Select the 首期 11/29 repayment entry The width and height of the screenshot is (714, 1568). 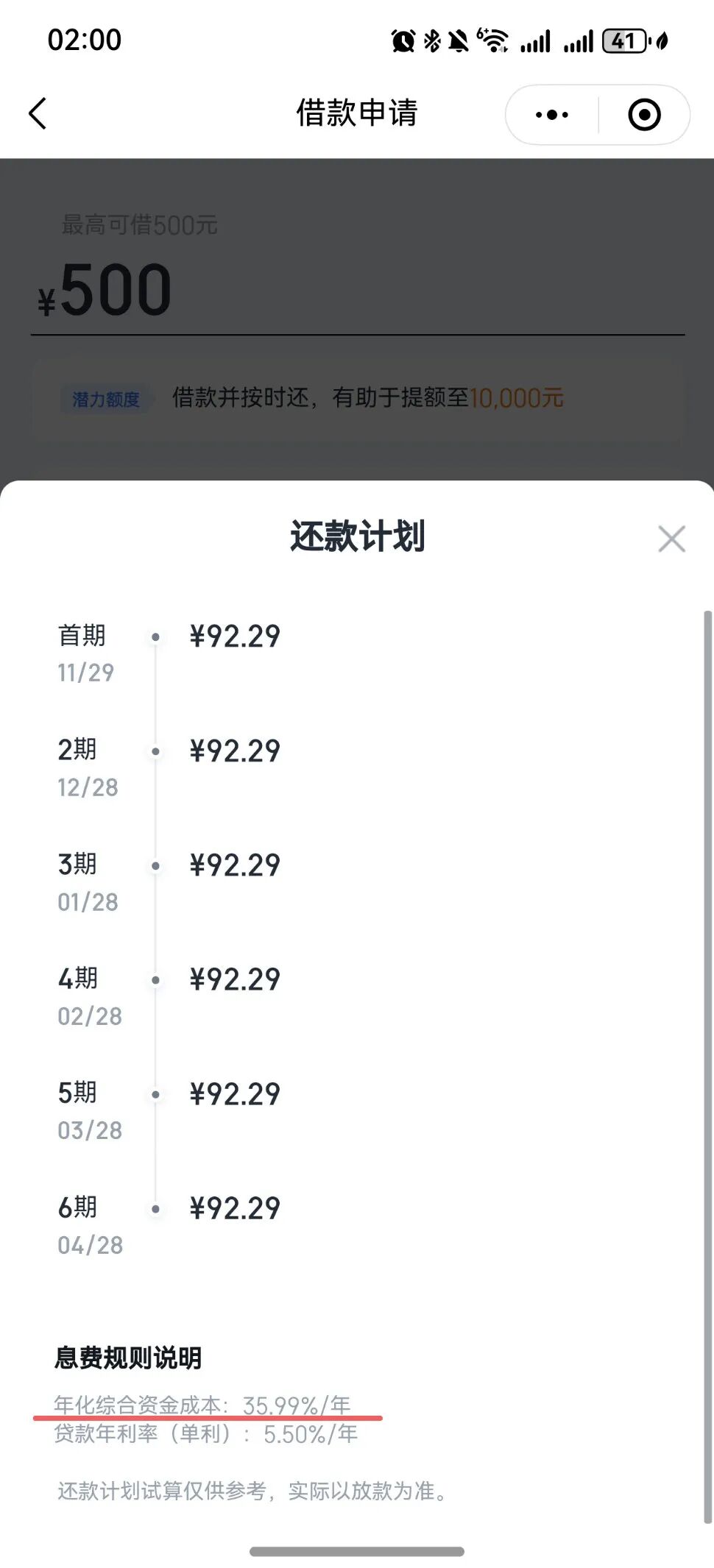(x=169, y=653)
